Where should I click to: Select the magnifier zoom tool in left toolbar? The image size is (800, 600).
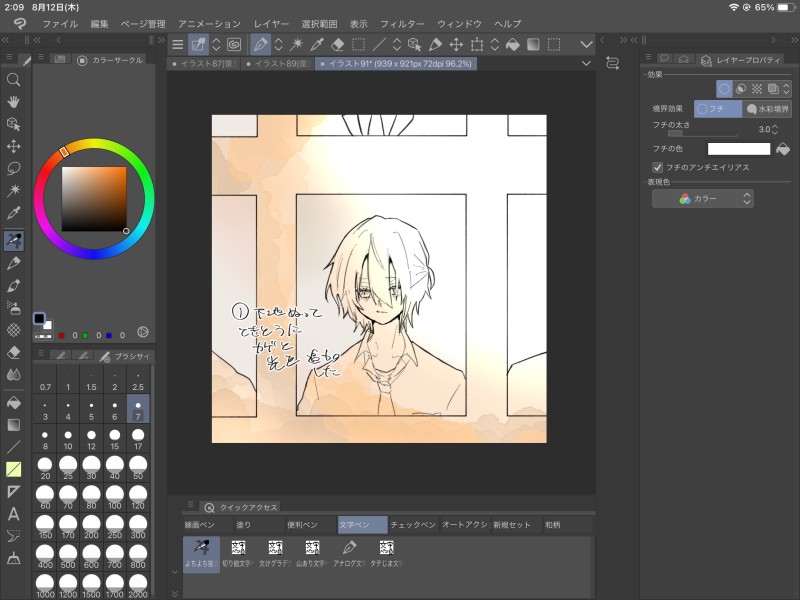click(14, 80)
